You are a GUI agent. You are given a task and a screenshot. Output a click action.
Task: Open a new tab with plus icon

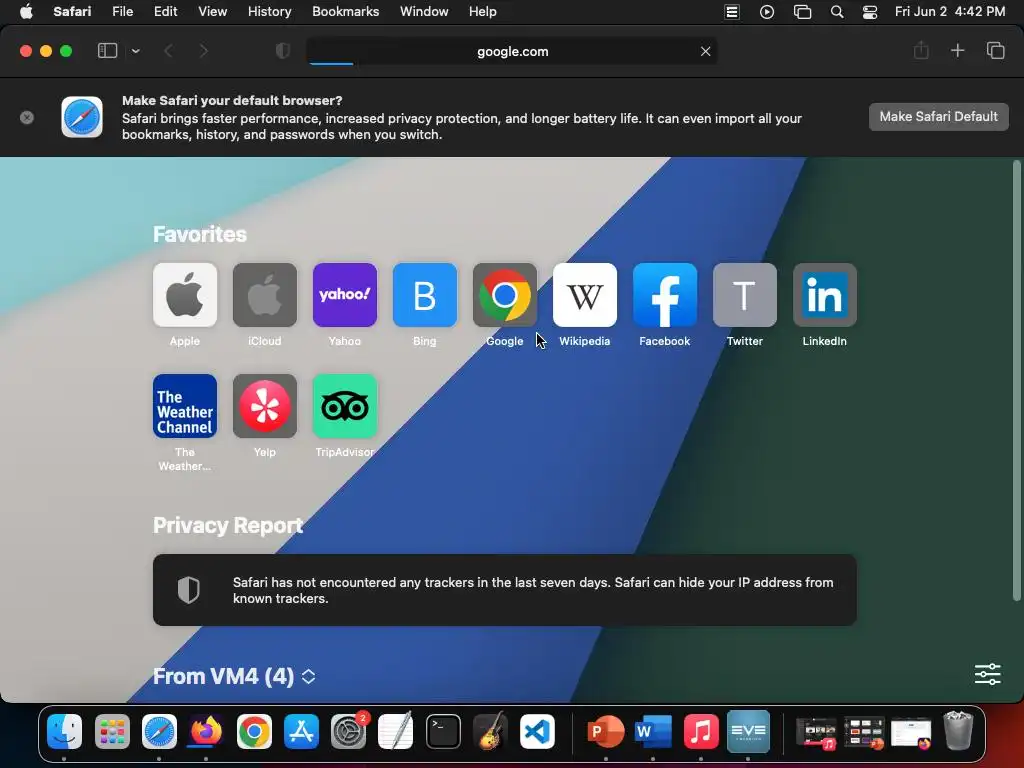tap(957, 50)
